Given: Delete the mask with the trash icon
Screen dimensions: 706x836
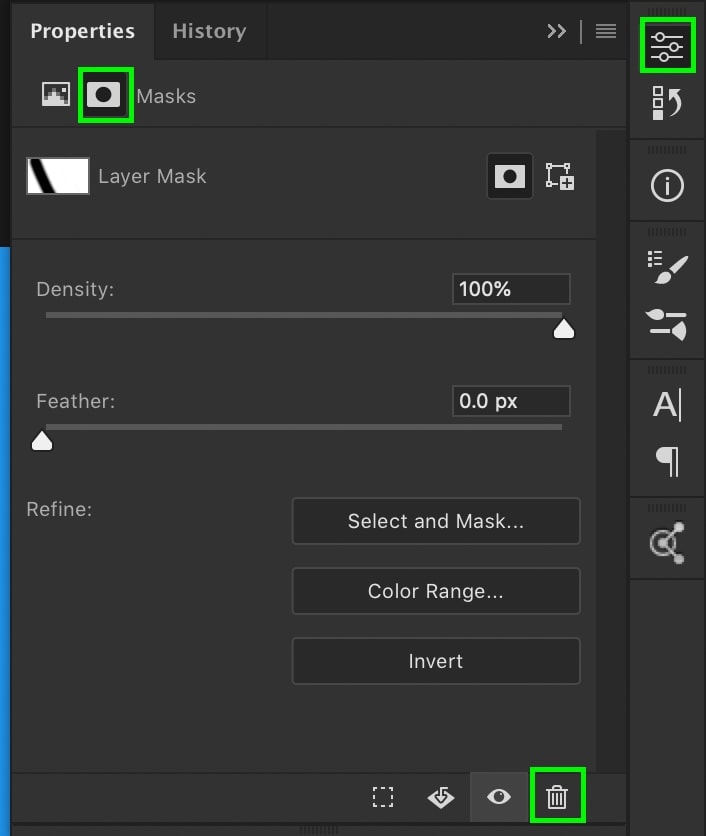Looking at the screenshot, I should pyautogui.click(x=557, y=797).
